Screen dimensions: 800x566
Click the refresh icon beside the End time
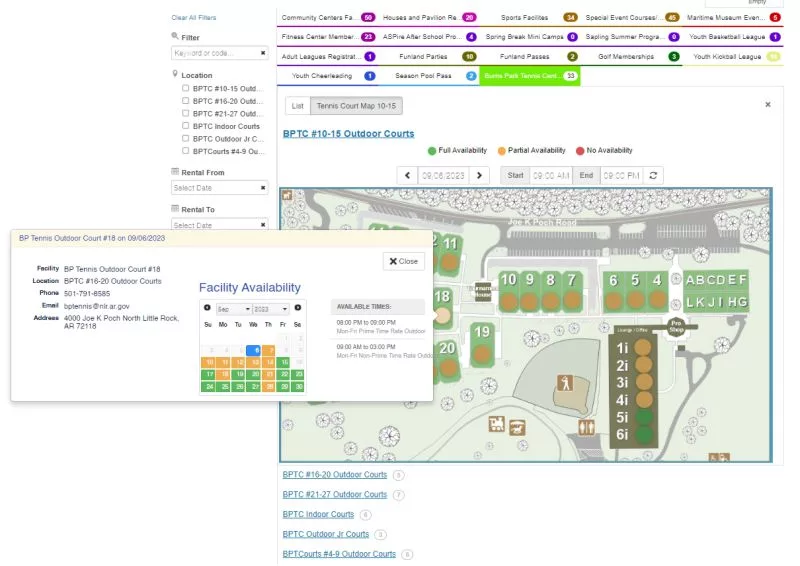654,175
